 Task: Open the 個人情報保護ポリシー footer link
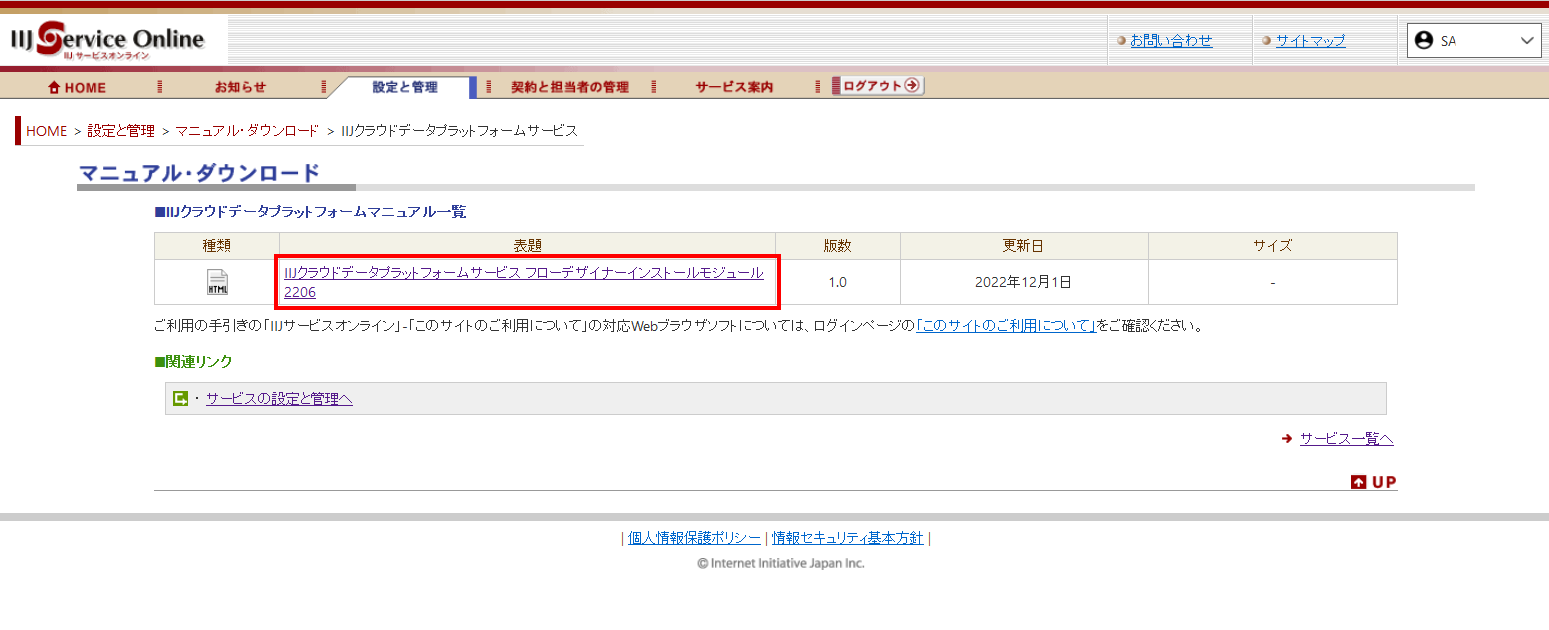[694, 538]
